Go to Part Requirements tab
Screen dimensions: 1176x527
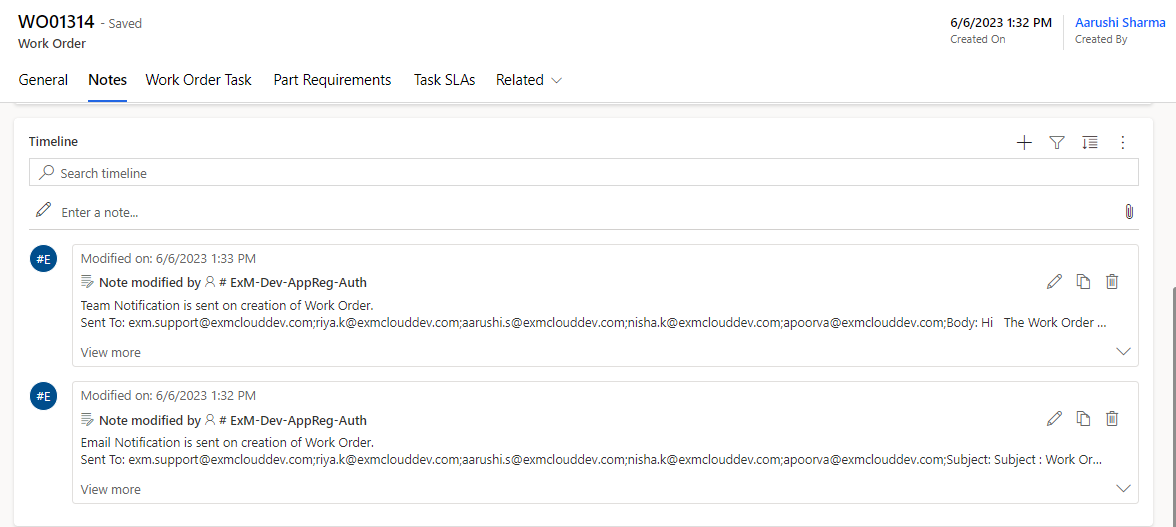pyautogui.click(x=332, y=80)
